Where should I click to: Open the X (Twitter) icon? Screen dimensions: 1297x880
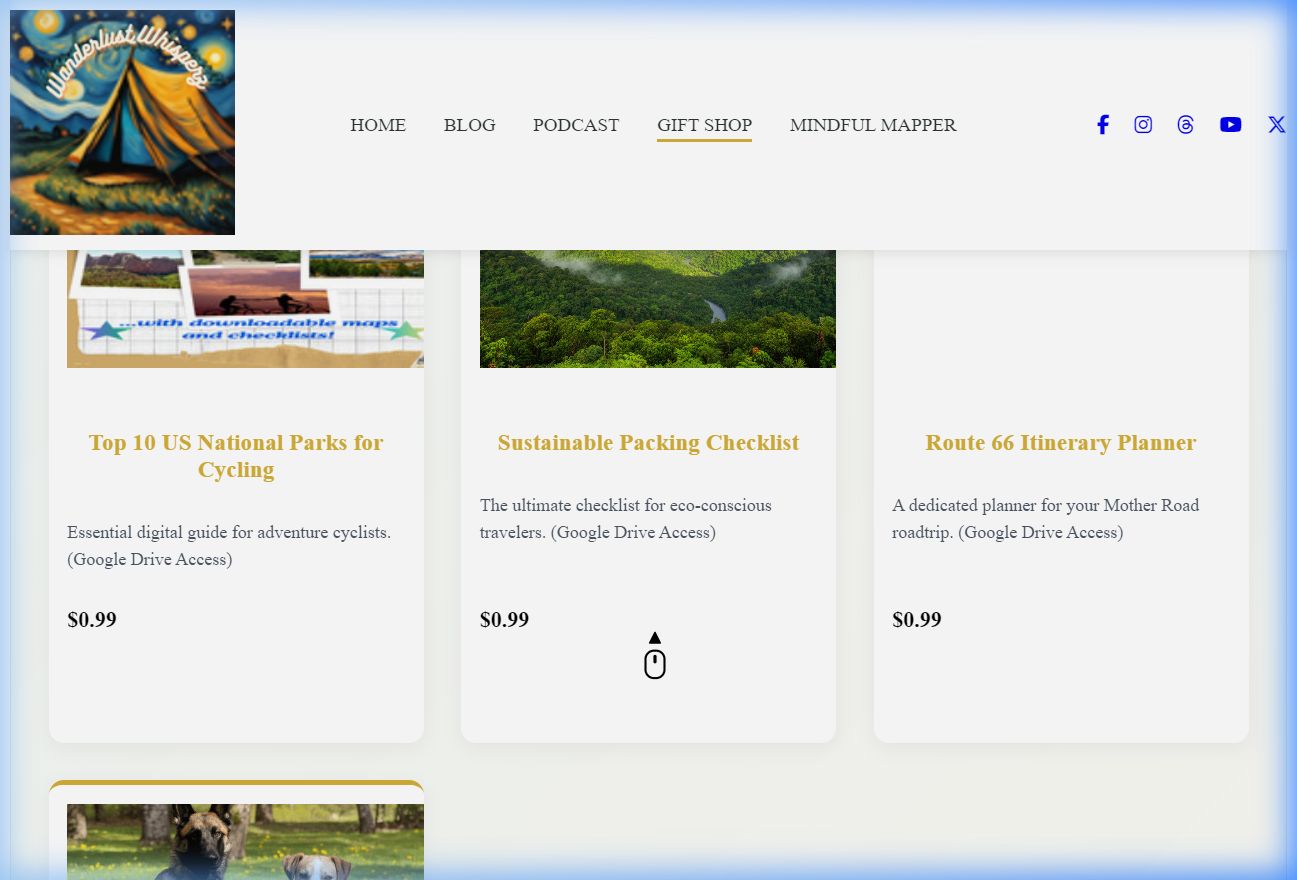click(1276, 125)
